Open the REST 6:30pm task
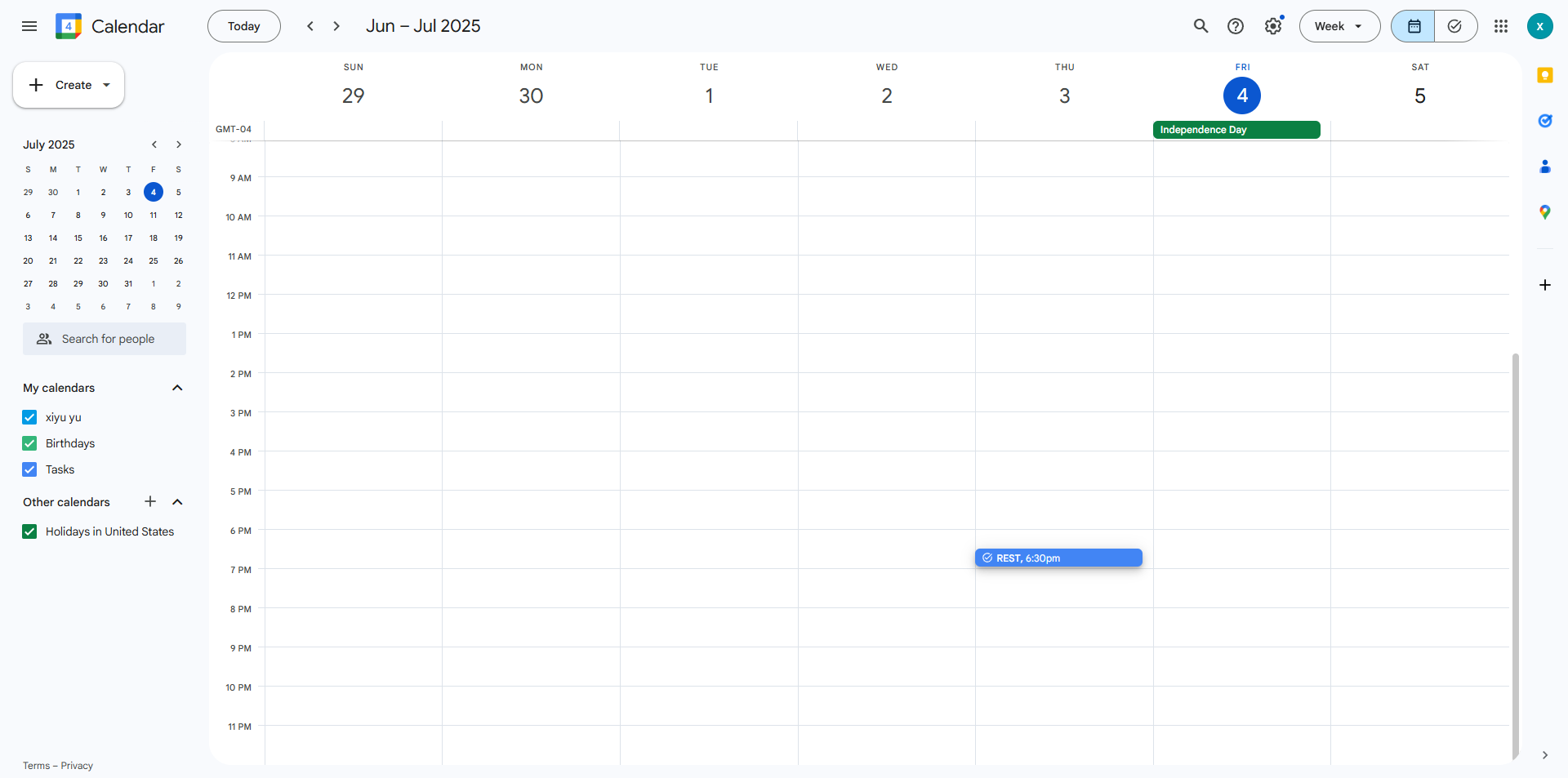Image resolution: width=1568 pixels, height=778 pixels. click(1058, 558)
